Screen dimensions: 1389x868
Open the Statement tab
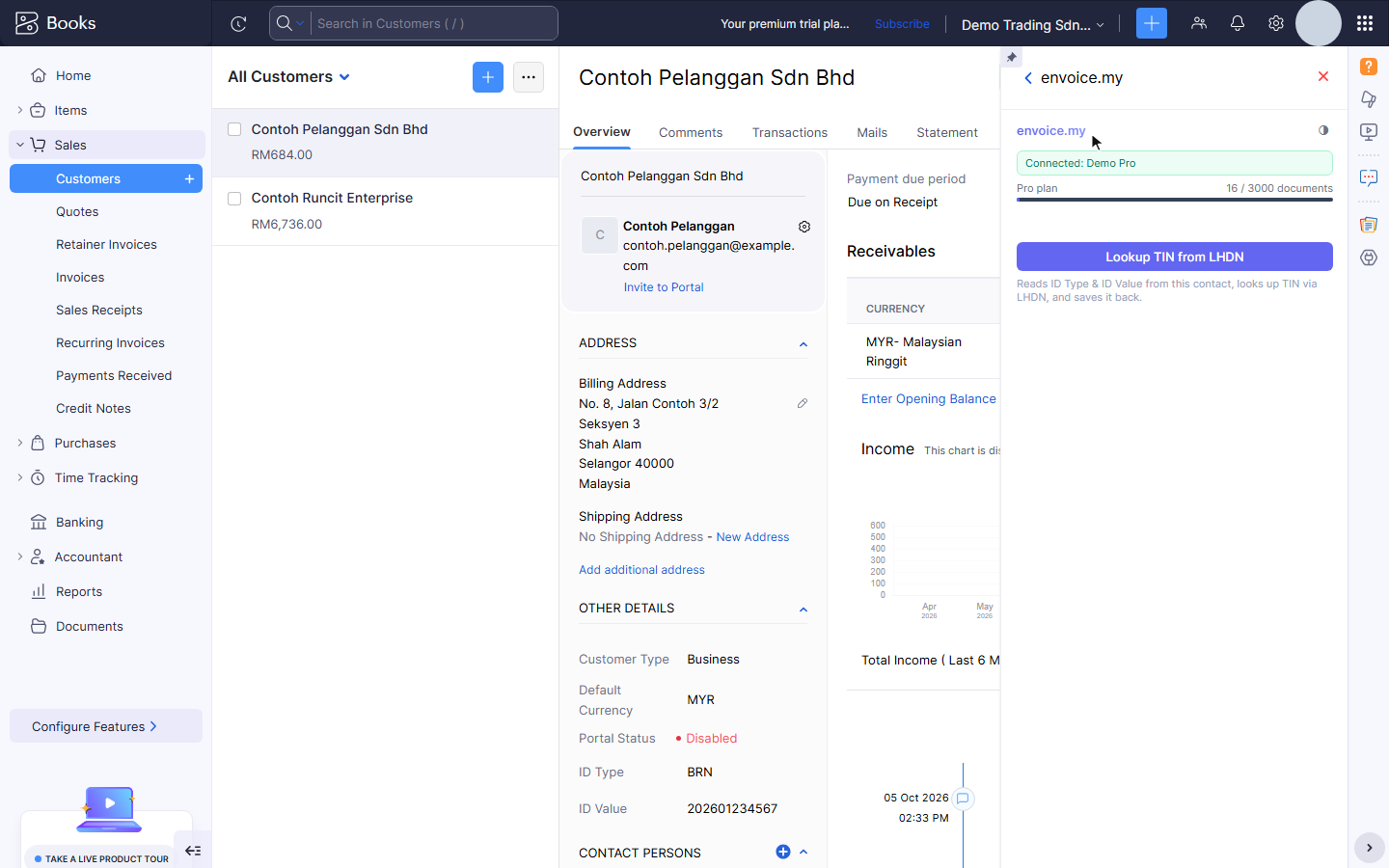click(947, 133)
